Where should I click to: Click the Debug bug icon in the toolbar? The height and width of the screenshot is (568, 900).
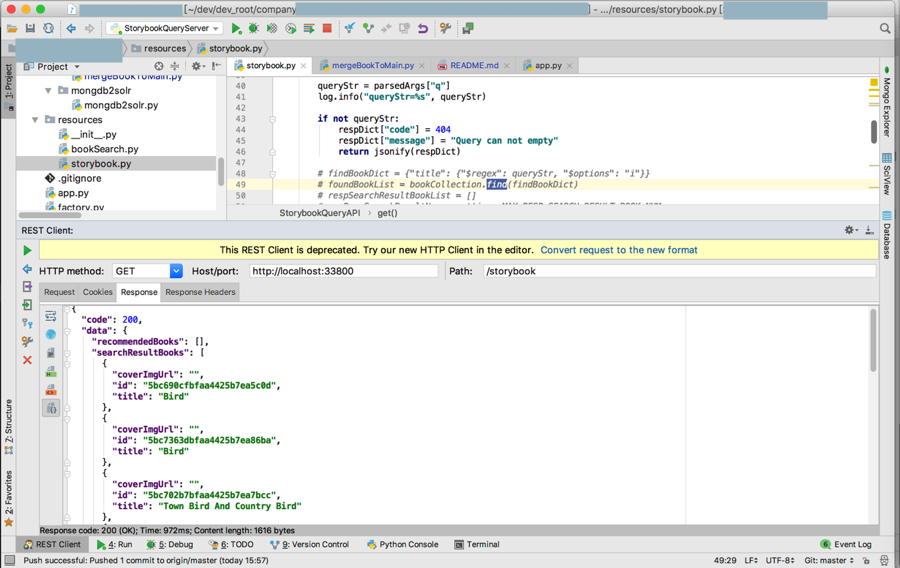coord(254,29)
